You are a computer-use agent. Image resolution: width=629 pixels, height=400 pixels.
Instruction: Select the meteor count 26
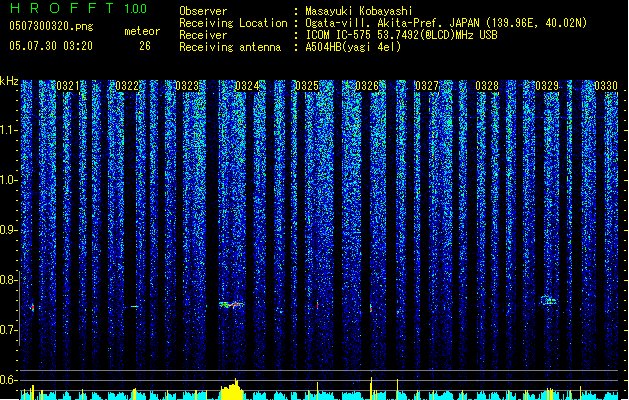coord(145,46)
